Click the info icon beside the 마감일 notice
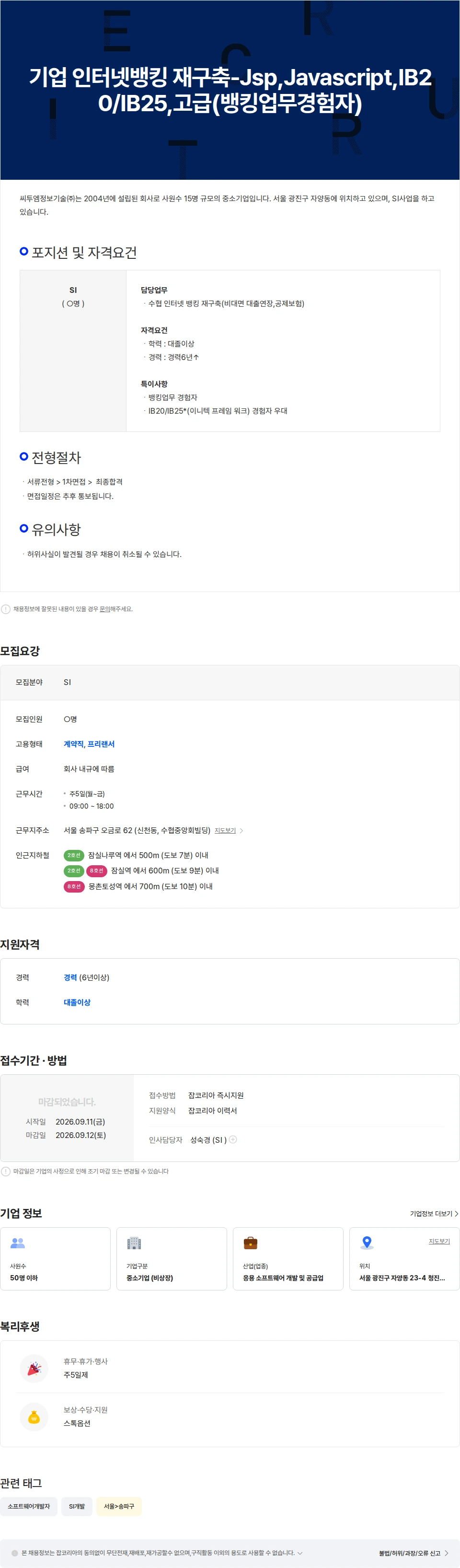Viewport: 460px width, 1568px height. point(5,1171)
